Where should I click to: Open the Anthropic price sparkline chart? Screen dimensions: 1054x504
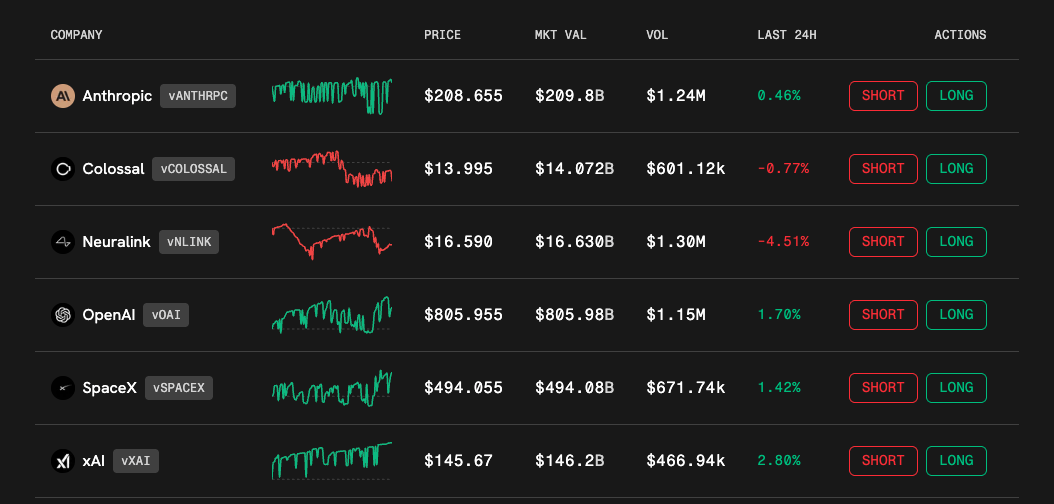(x=331, y=96)
